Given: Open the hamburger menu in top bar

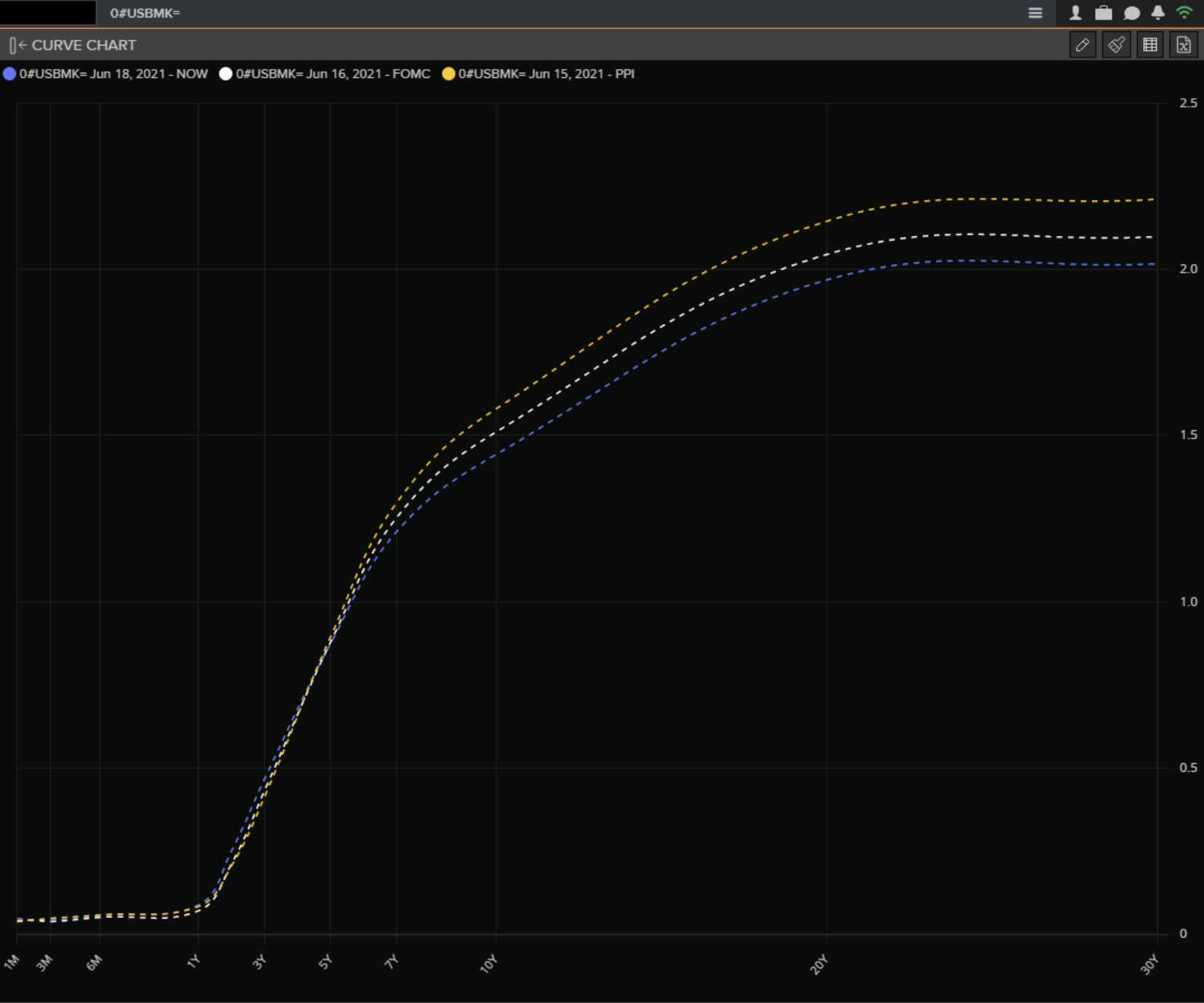Looking at the screenshot, I should click(x=1035, y=13).
